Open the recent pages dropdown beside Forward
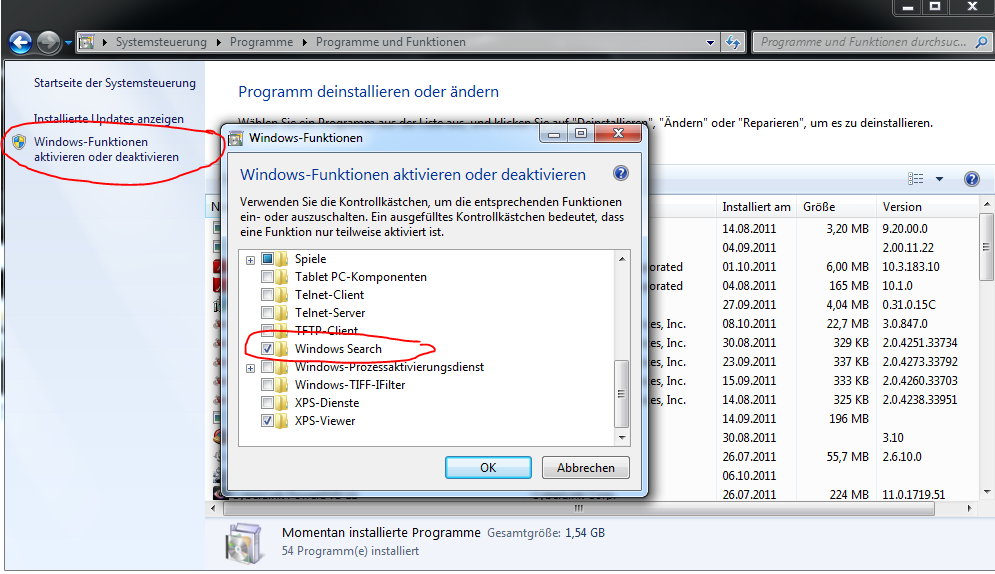 pos(69,43)
